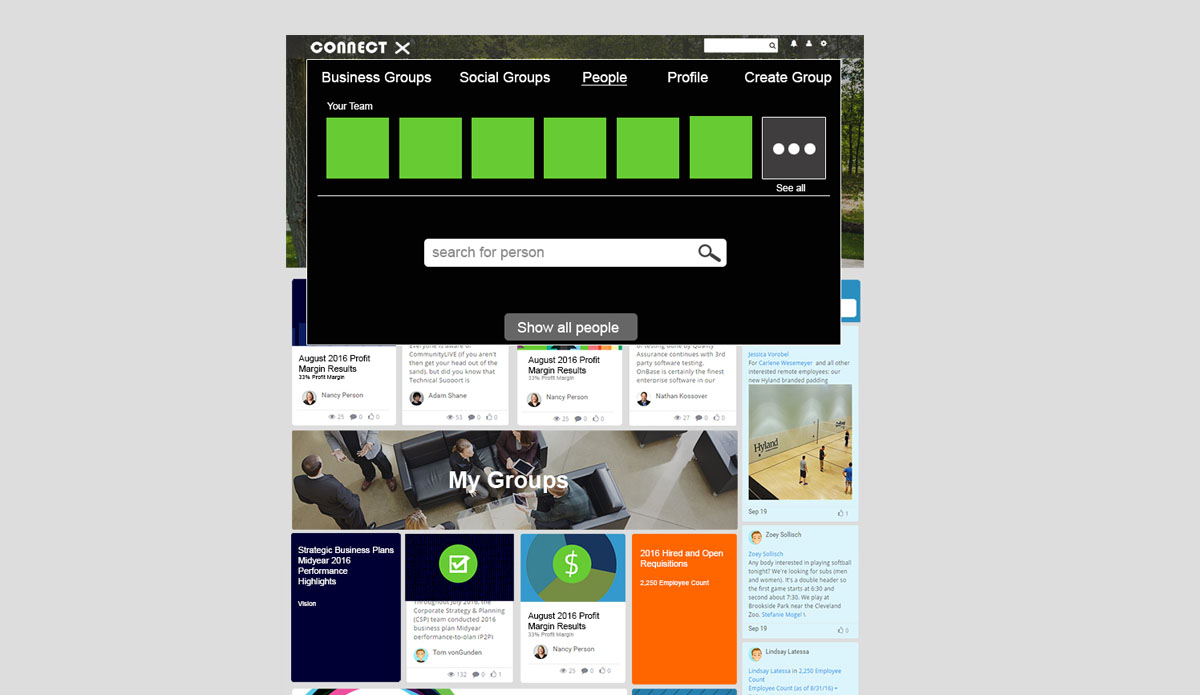Switch to the People tab

(604, 77)
